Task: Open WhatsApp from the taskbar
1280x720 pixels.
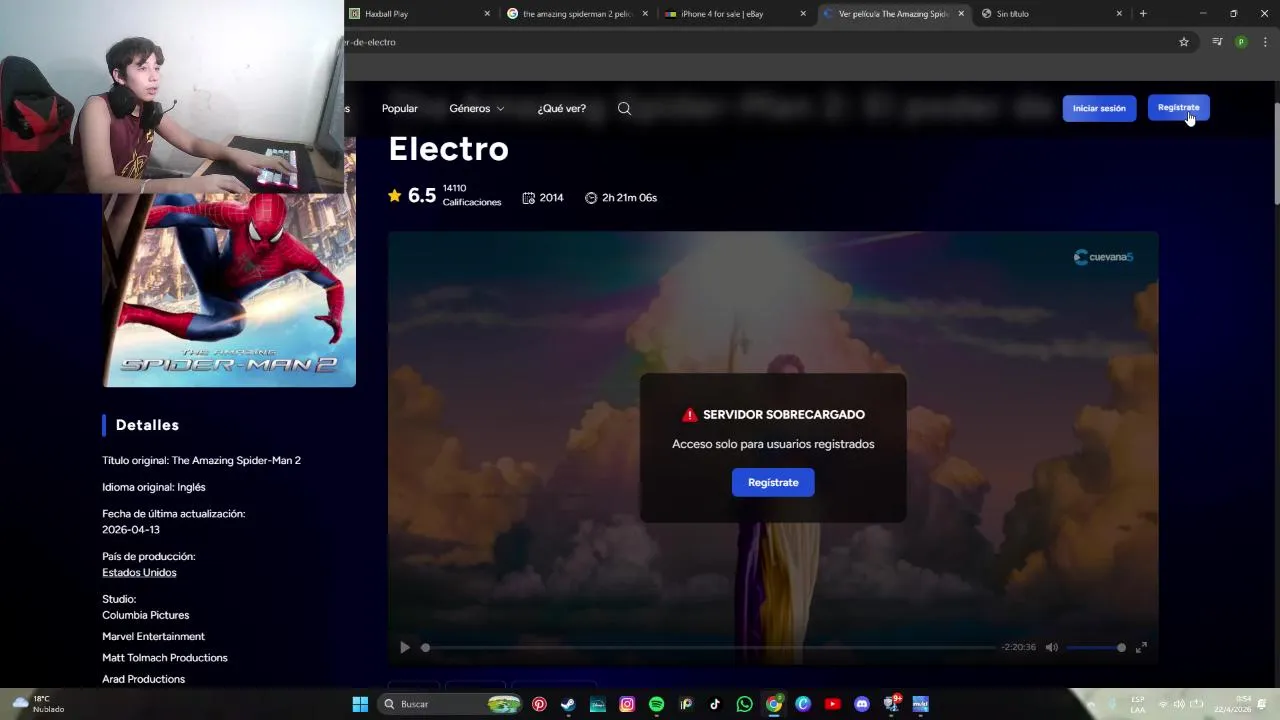Action: click(744, 704)
